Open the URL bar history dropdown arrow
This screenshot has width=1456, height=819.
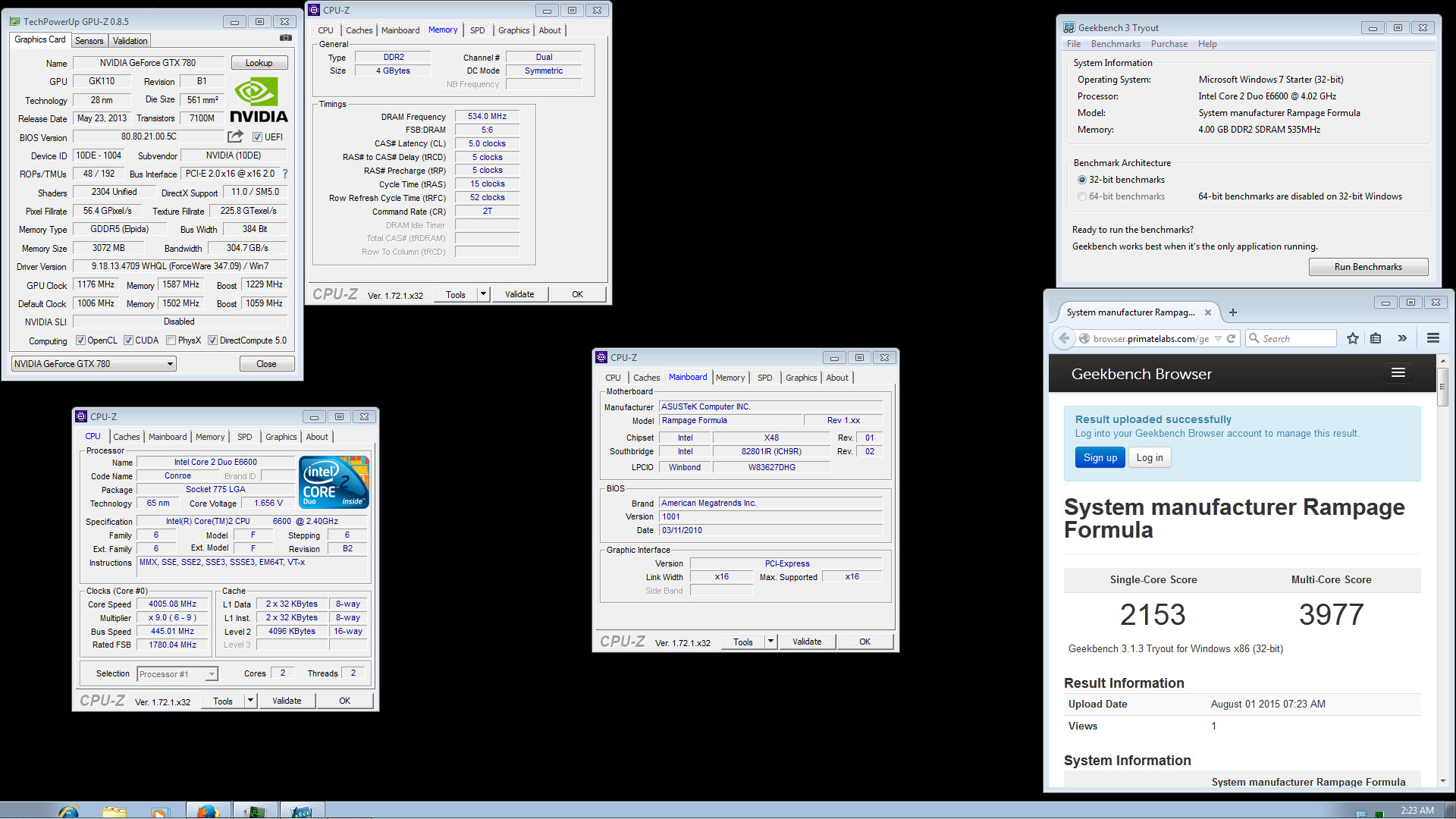1218,338
